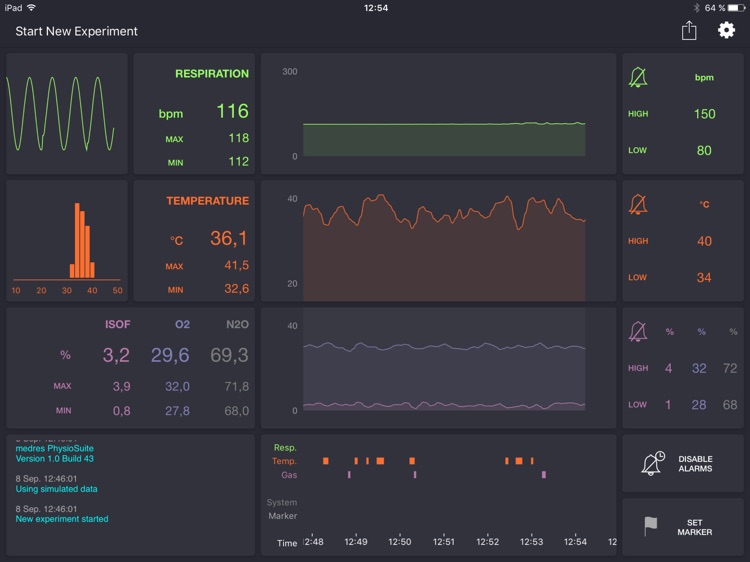Click current temperature value 36,1
This screenshot has width=750, height=562.
(229, 238)
